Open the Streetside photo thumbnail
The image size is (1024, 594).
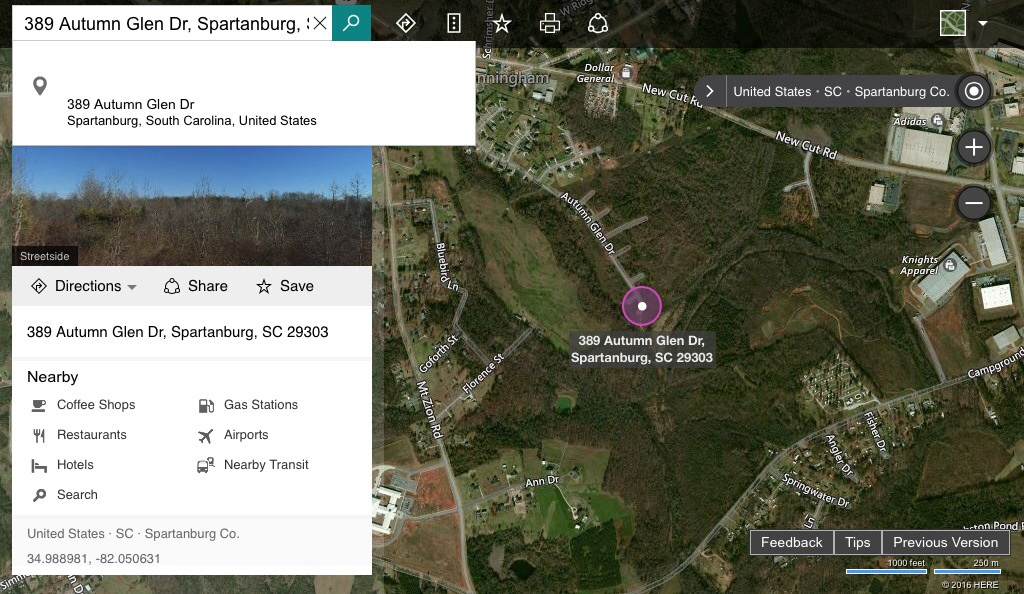(192, 206)
